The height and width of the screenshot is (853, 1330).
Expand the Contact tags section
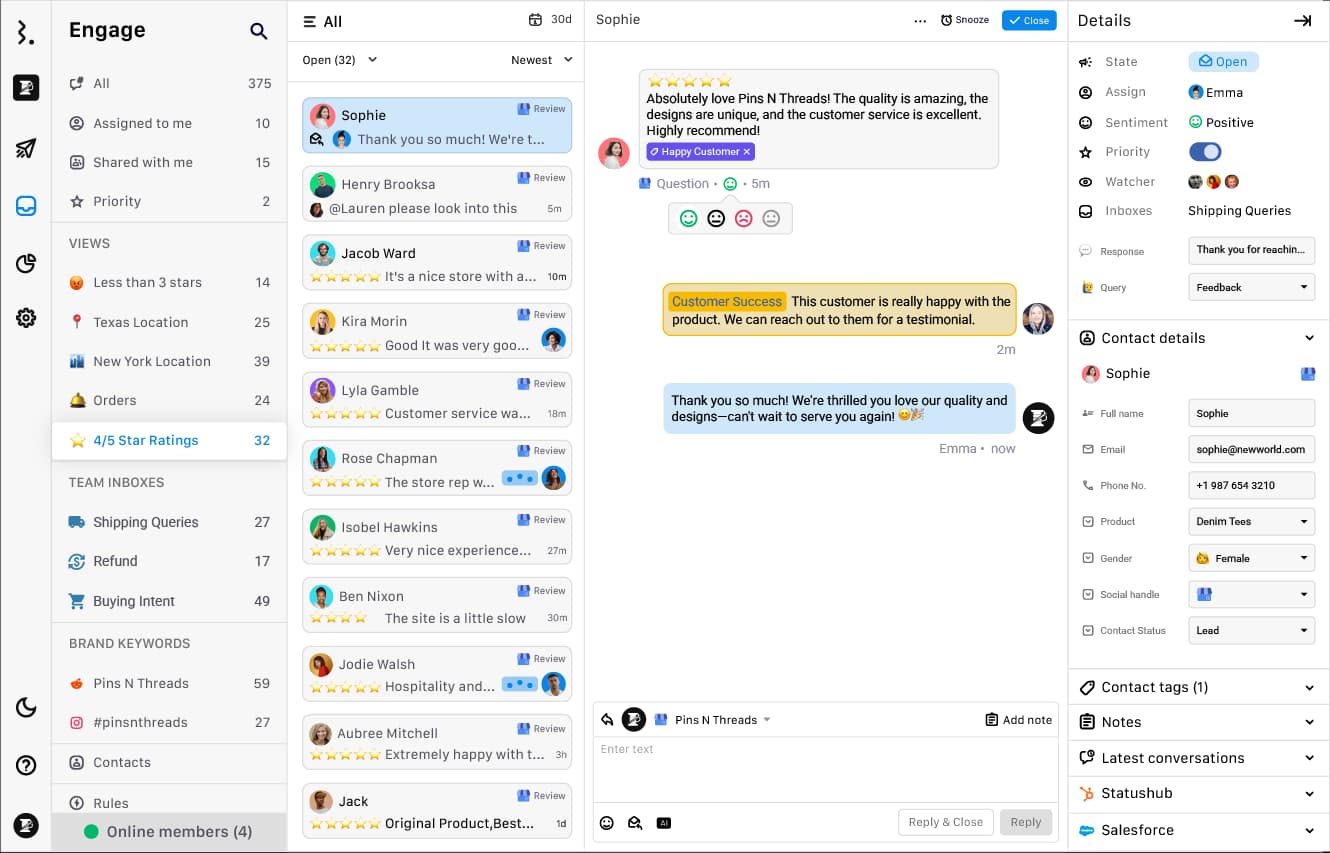pos(1198,687)
